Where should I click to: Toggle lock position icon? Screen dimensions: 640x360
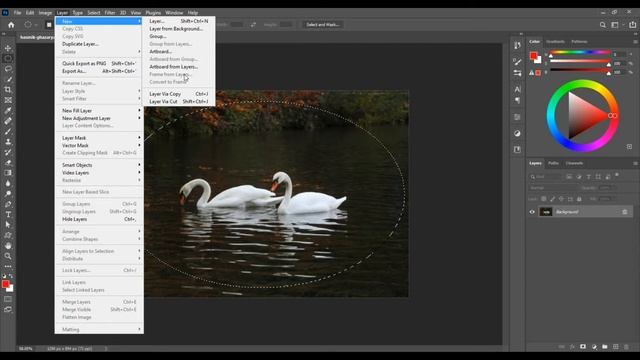pos(561,199)
